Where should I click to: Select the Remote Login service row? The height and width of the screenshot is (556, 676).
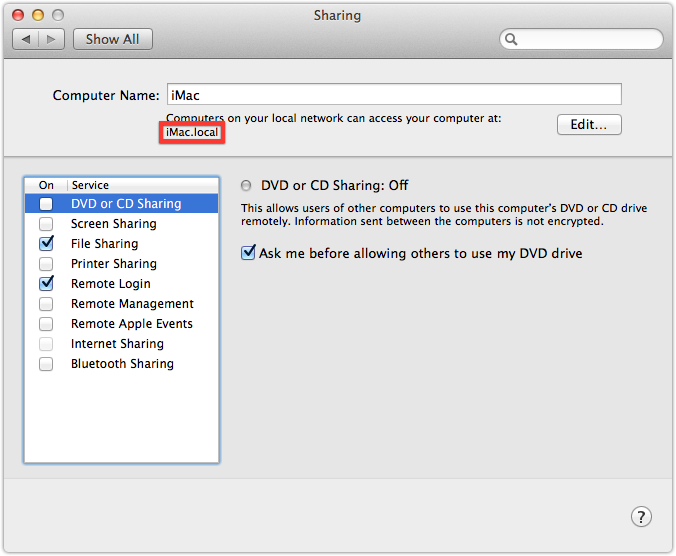point(122,284)
